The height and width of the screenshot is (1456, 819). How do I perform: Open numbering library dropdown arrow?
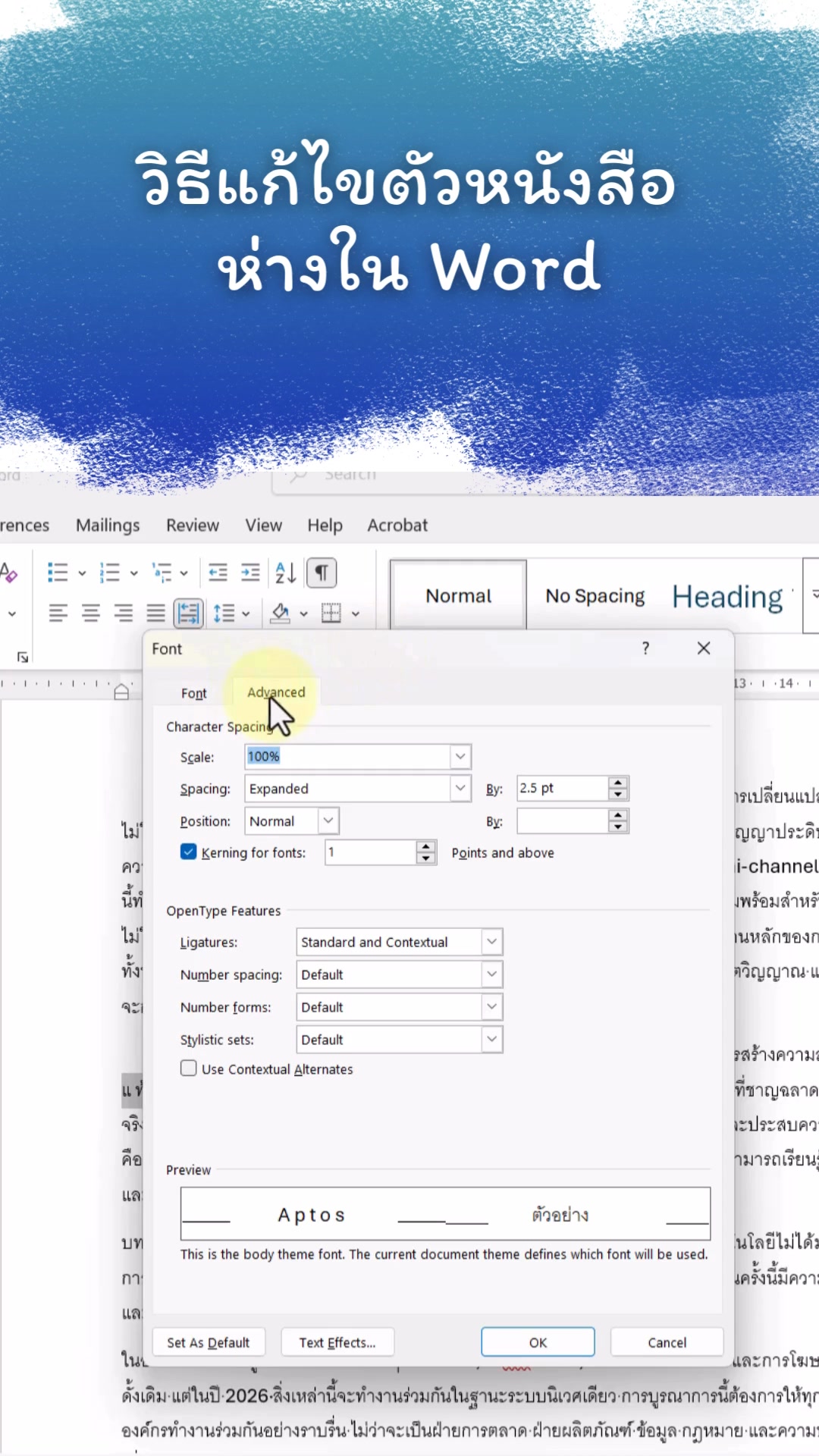133,573
